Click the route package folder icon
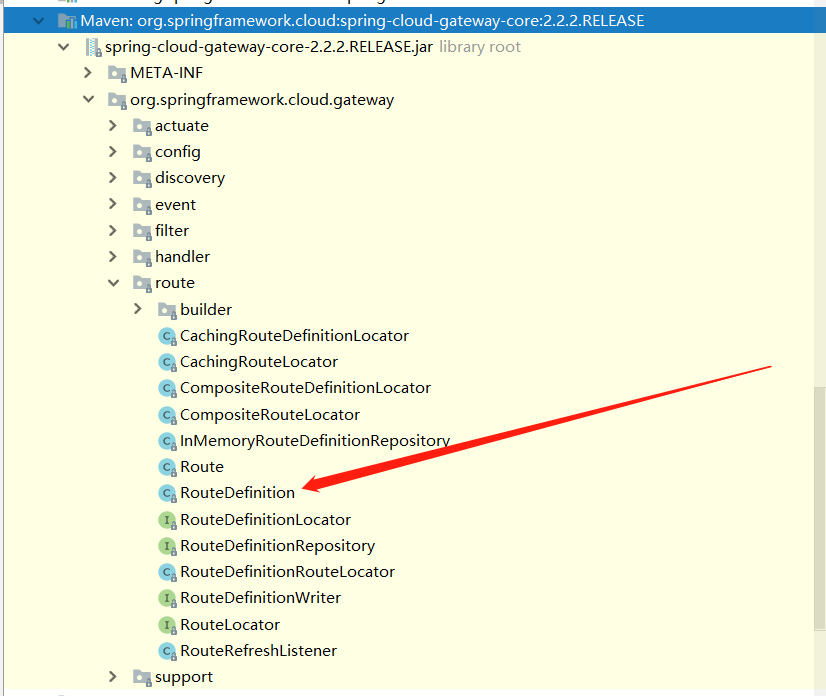 (142, 283)
